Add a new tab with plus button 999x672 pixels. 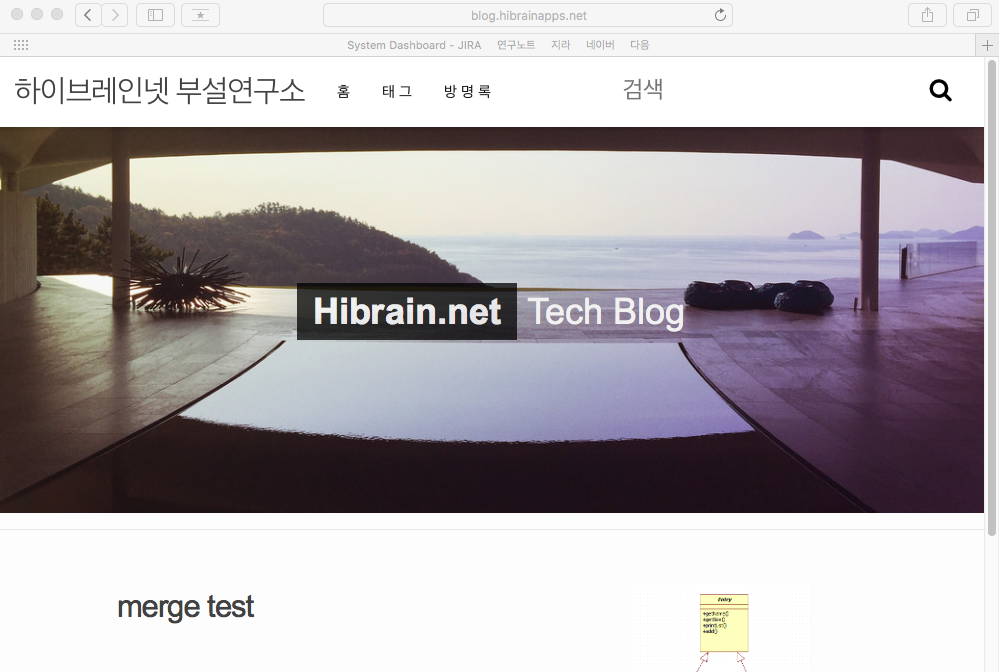click(987, 45)
